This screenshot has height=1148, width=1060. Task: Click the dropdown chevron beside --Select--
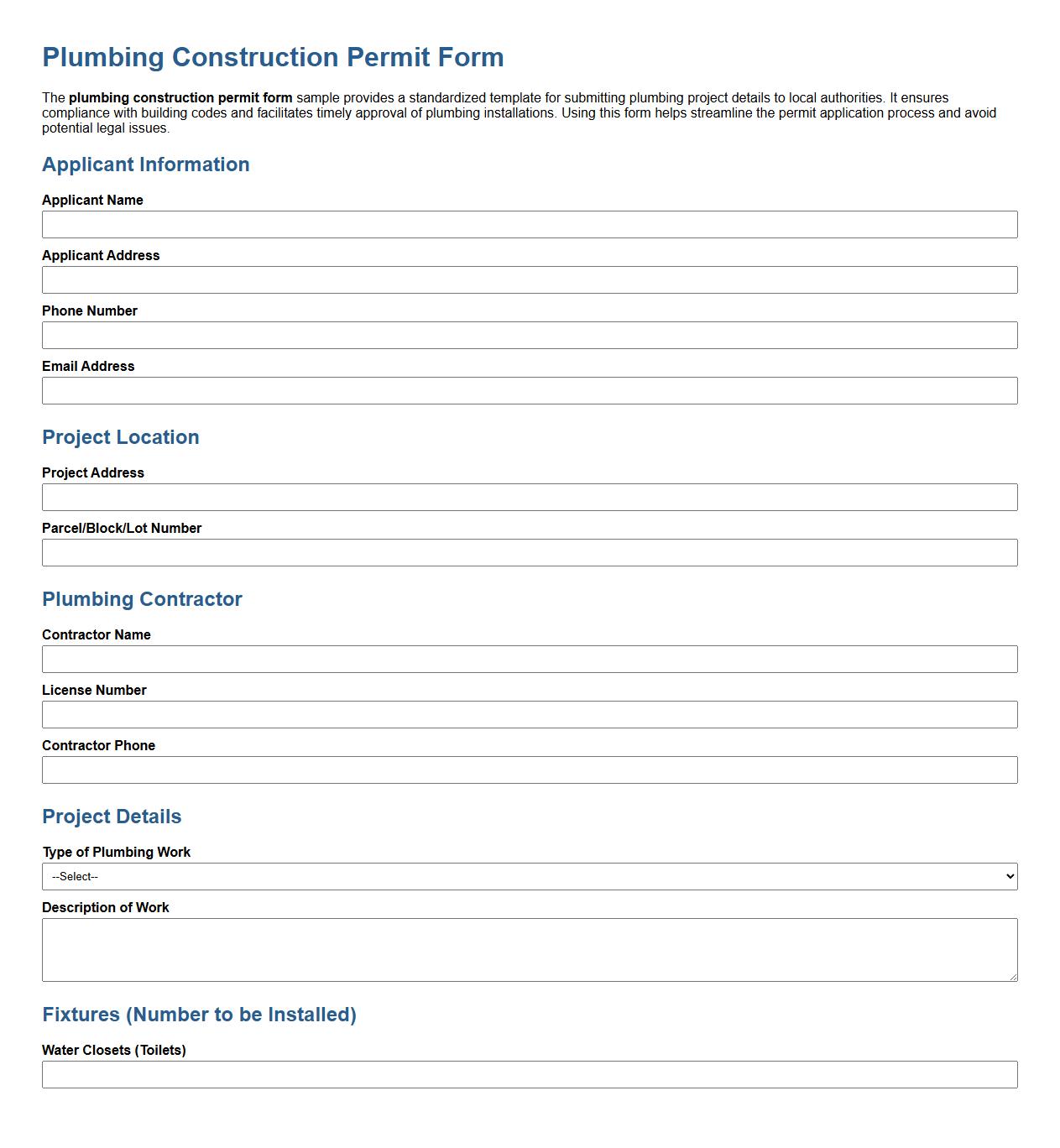[1010, 876]
